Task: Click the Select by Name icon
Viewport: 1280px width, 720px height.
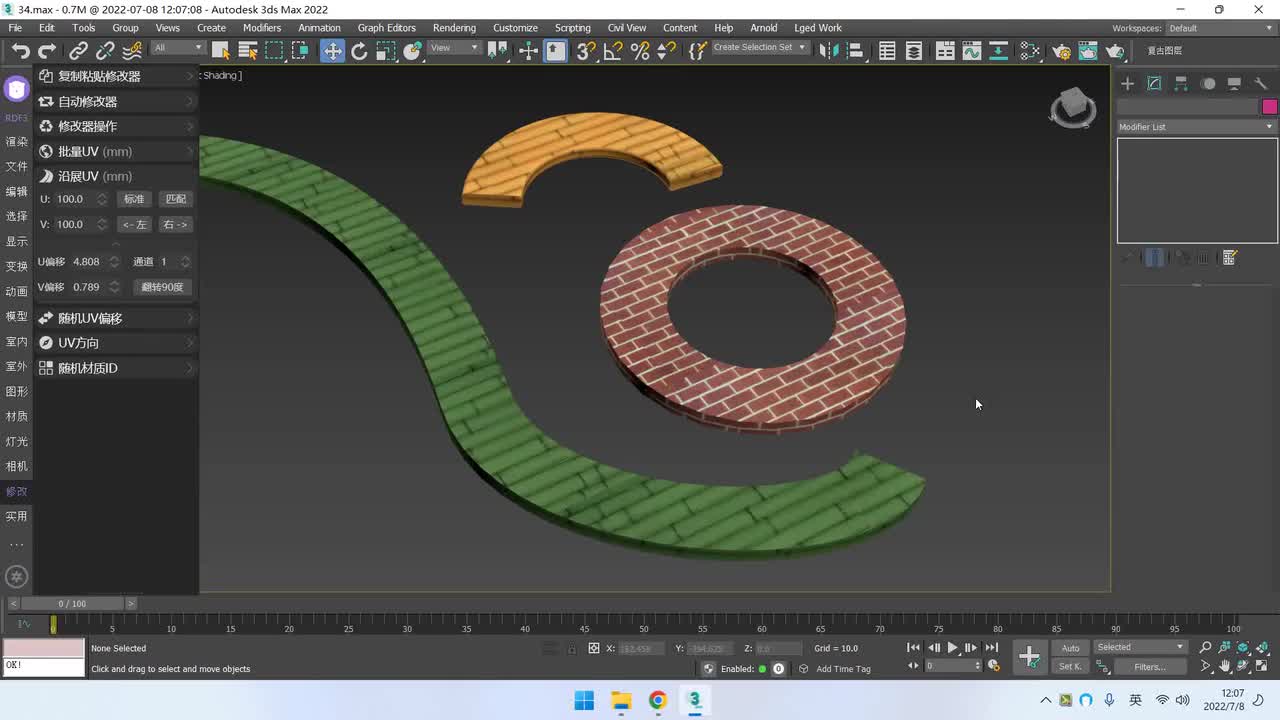Action: (x=247, y=51)
